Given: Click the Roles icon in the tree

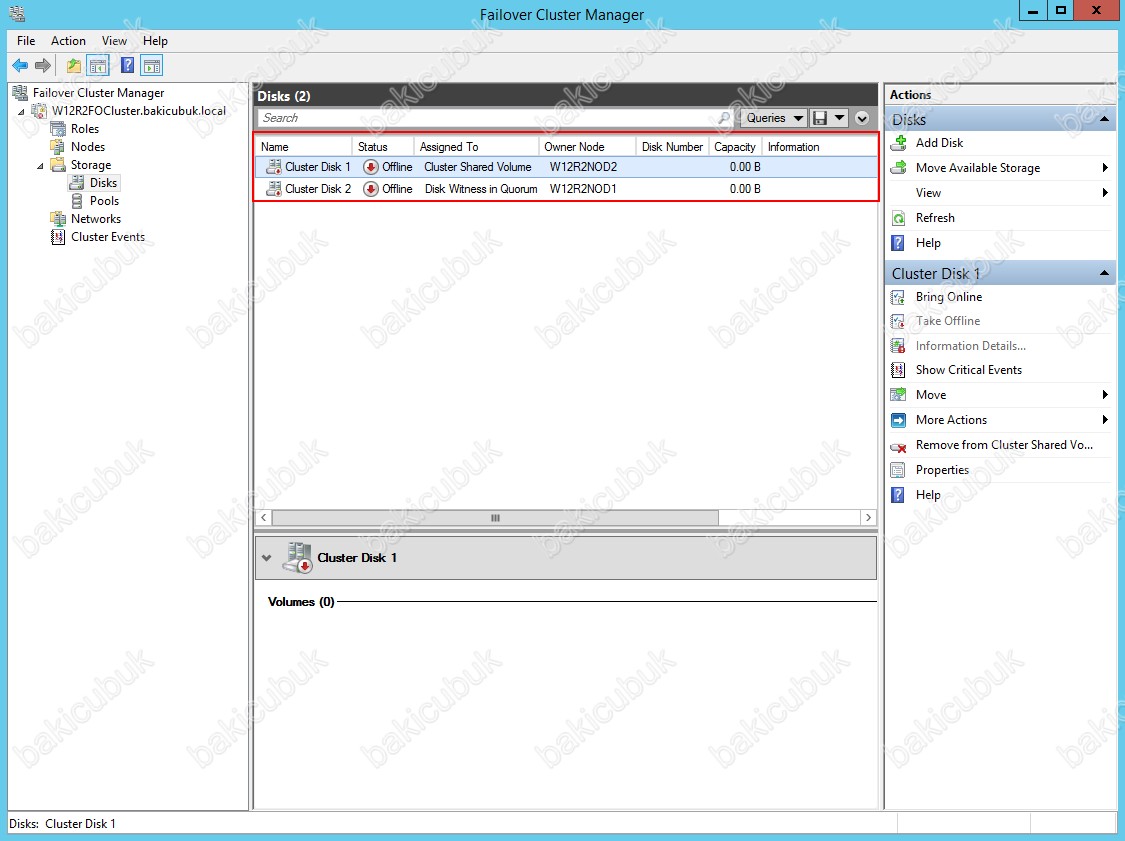Looking at the screenshot, I should 58,129.
